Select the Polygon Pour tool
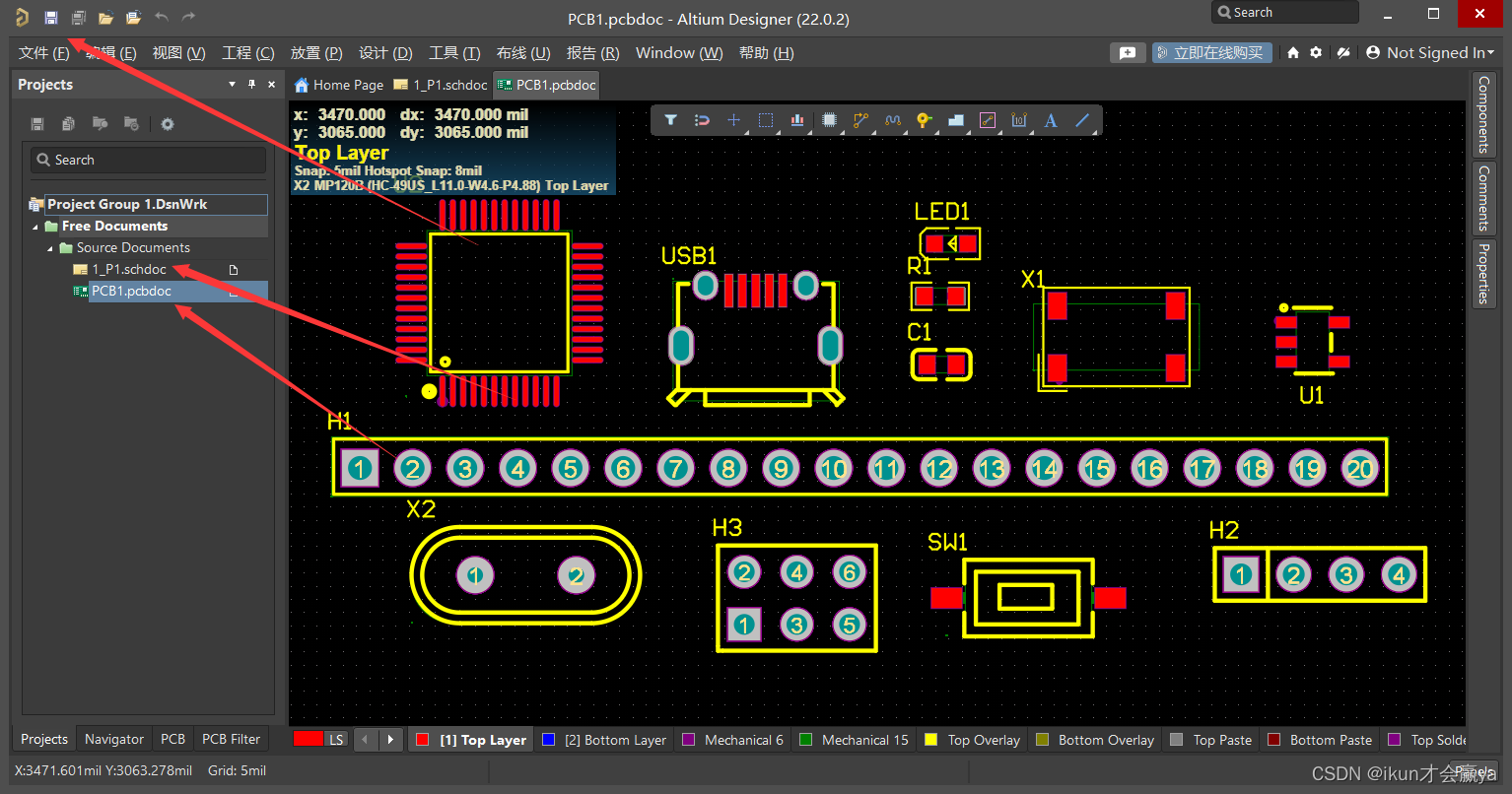Viewport: 1512px width, 794px height. click(955, 119)
